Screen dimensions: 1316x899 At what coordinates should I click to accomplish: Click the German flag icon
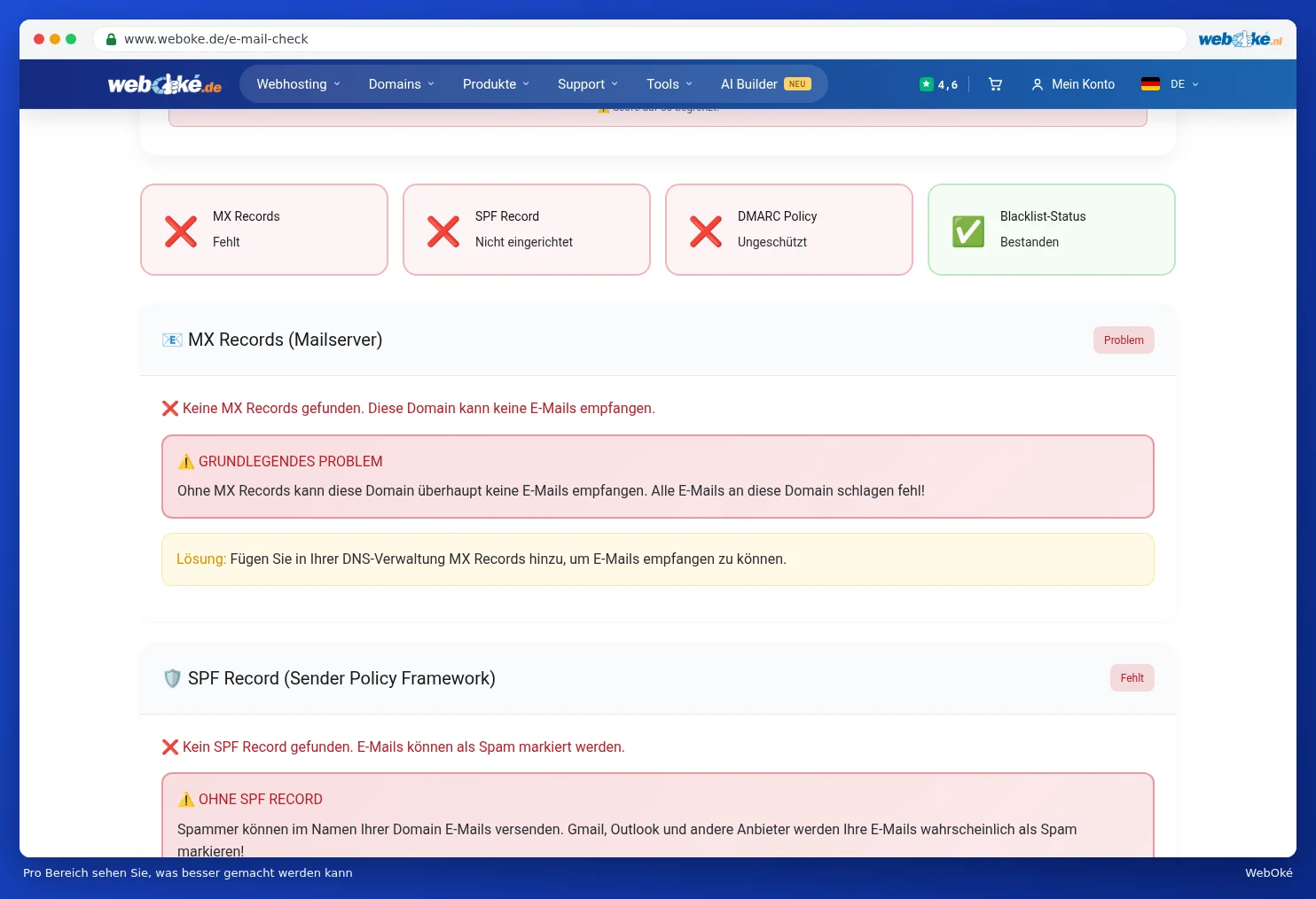click(1150, 84)
